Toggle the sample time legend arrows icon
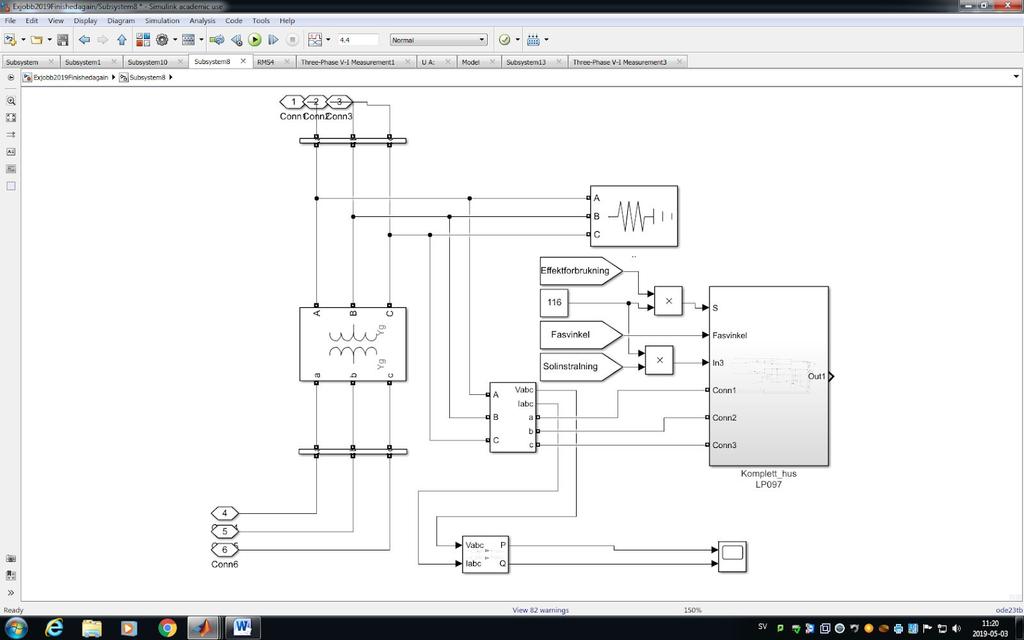This screenshot has height=640, width=1024. pos(10,135)
